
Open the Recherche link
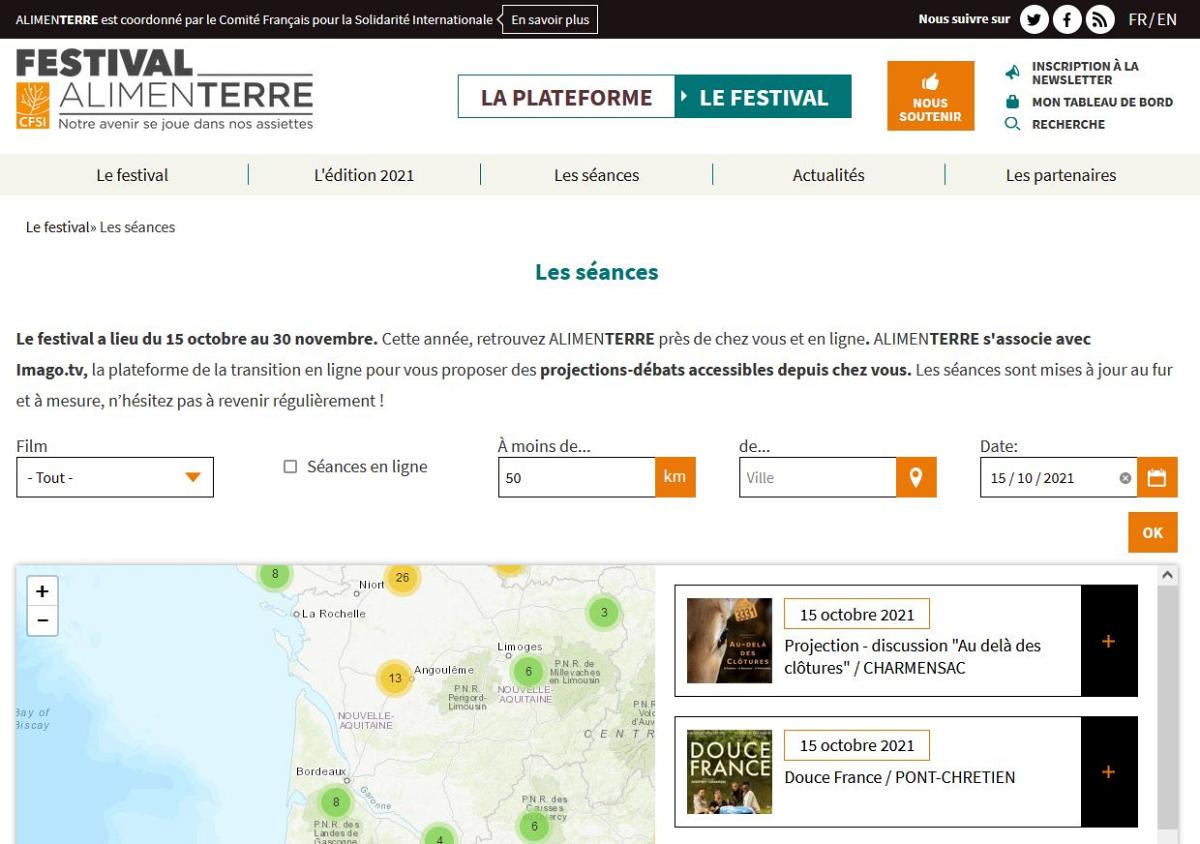[x=1068, y=124]
